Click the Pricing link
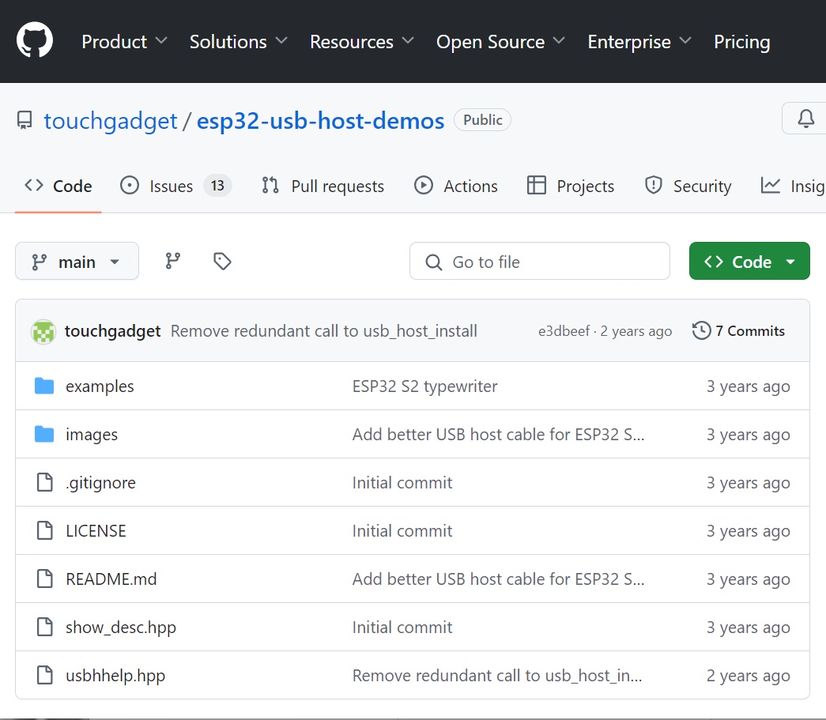 coord(741,42)
